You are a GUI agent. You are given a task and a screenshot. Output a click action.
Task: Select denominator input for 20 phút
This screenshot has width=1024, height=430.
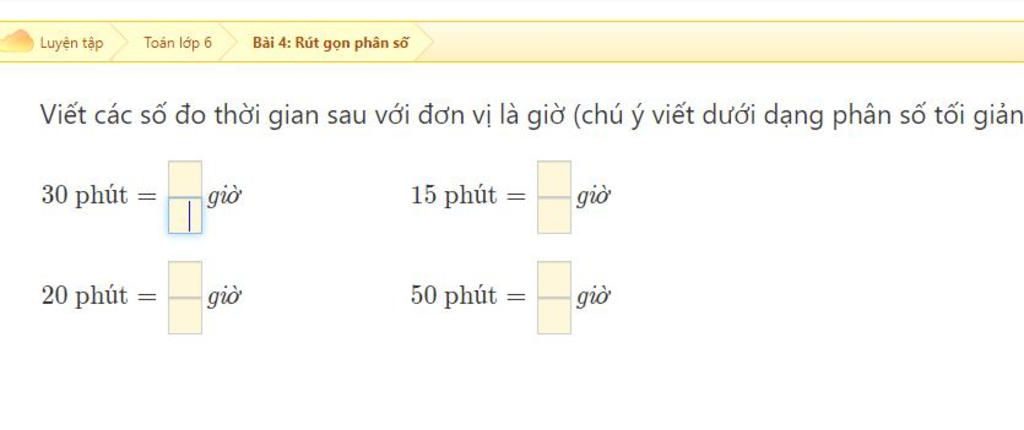click(185, 316)
